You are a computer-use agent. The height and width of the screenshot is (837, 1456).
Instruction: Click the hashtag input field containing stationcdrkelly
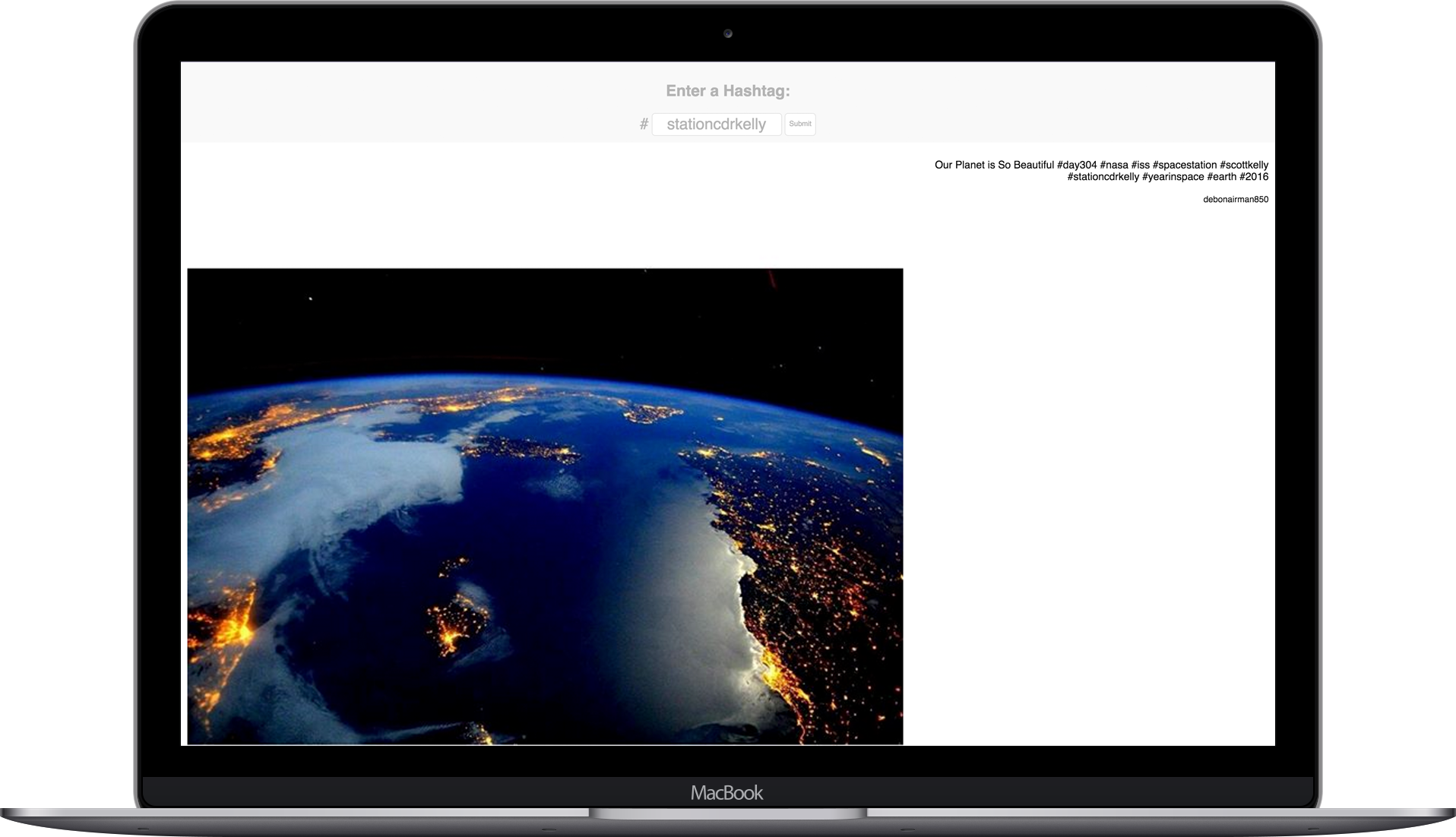point(716,125)
